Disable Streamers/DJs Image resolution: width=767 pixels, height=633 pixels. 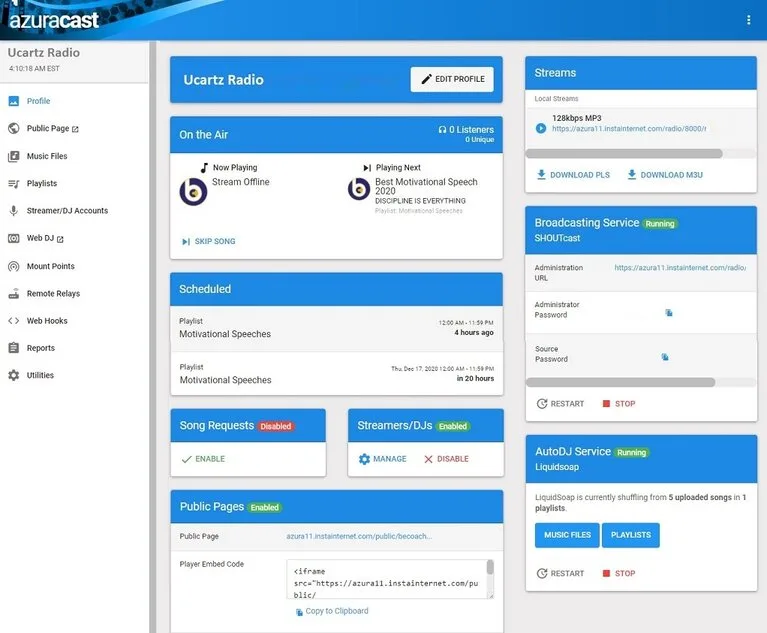(446, 459)
